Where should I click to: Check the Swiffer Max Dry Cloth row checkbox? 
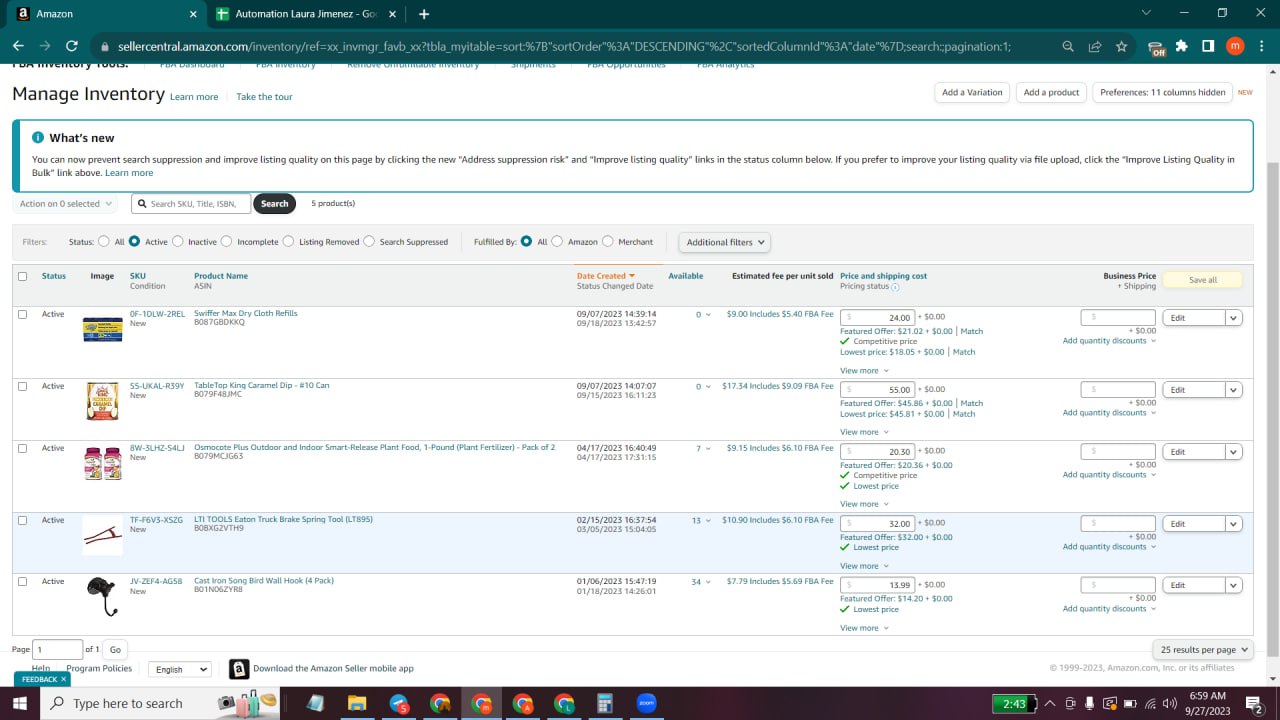[23, 314]
